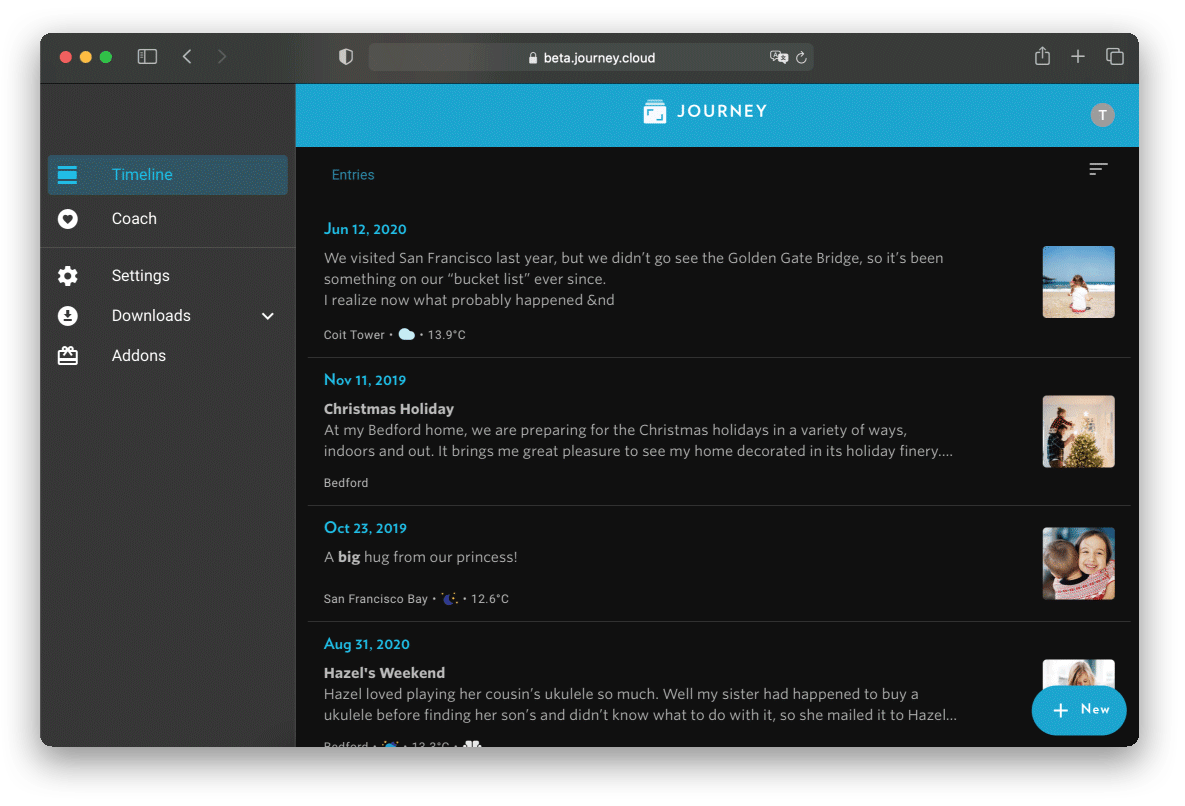Viewport: 1185px width, 806px height.
Task: Open the San Francisco entry text starting We visited
Action: tap(633, 279)
